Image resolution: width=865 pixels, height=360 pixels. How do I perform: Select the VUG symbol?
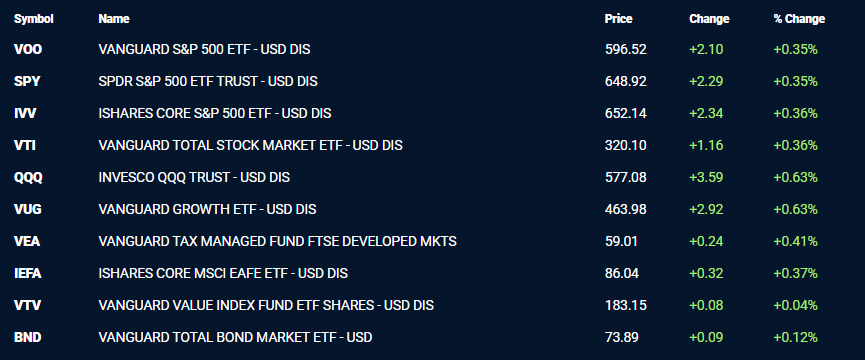(x=28, y=209)
